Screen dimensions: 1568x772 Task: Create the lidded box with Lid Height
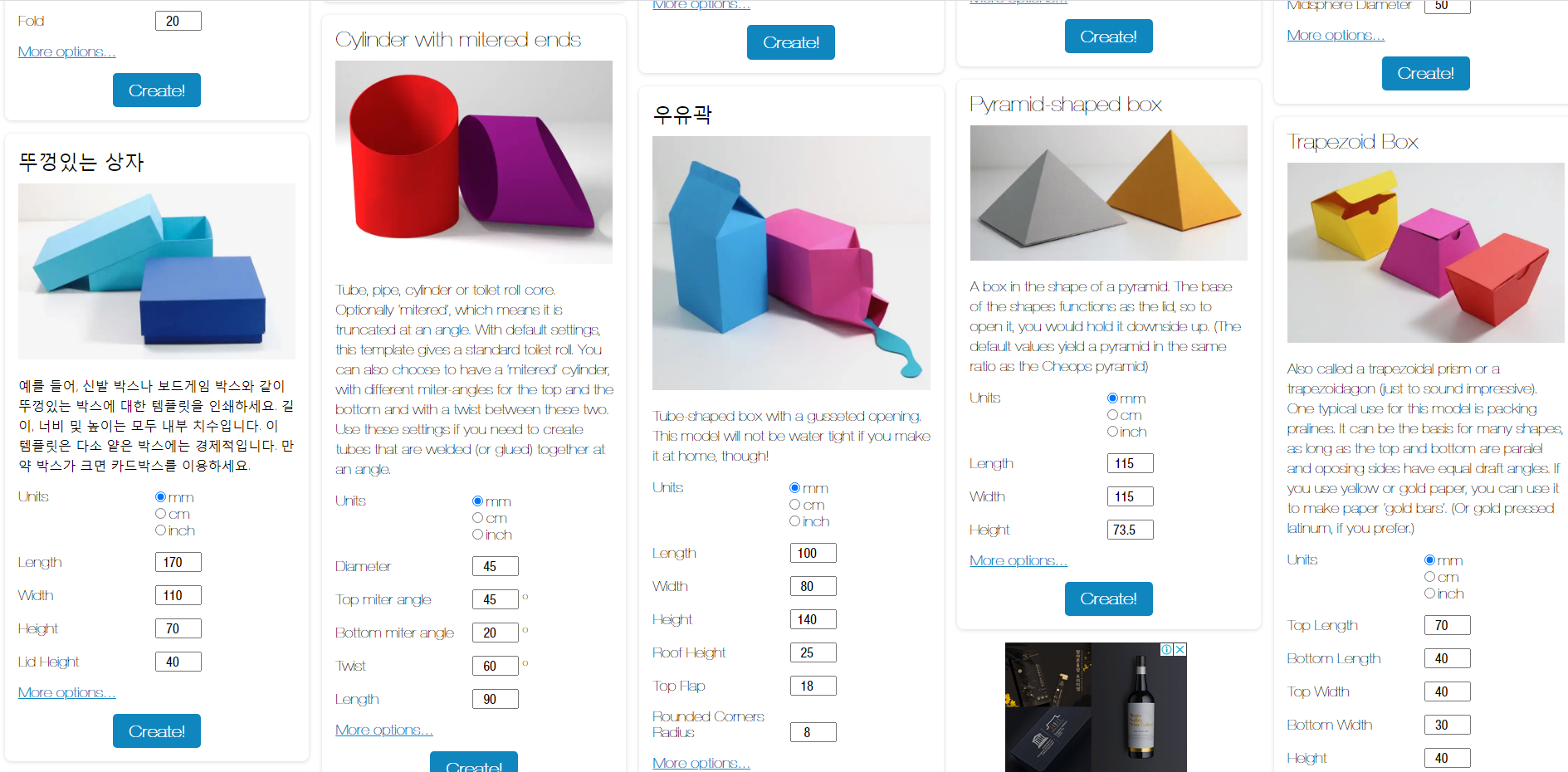(x=157, y=731)
